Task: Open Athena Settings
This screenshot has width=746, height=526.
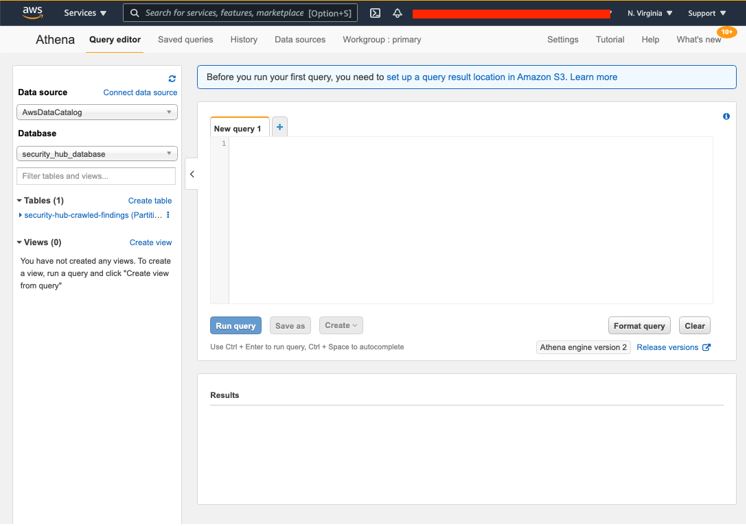Action: tap(562, 39)
